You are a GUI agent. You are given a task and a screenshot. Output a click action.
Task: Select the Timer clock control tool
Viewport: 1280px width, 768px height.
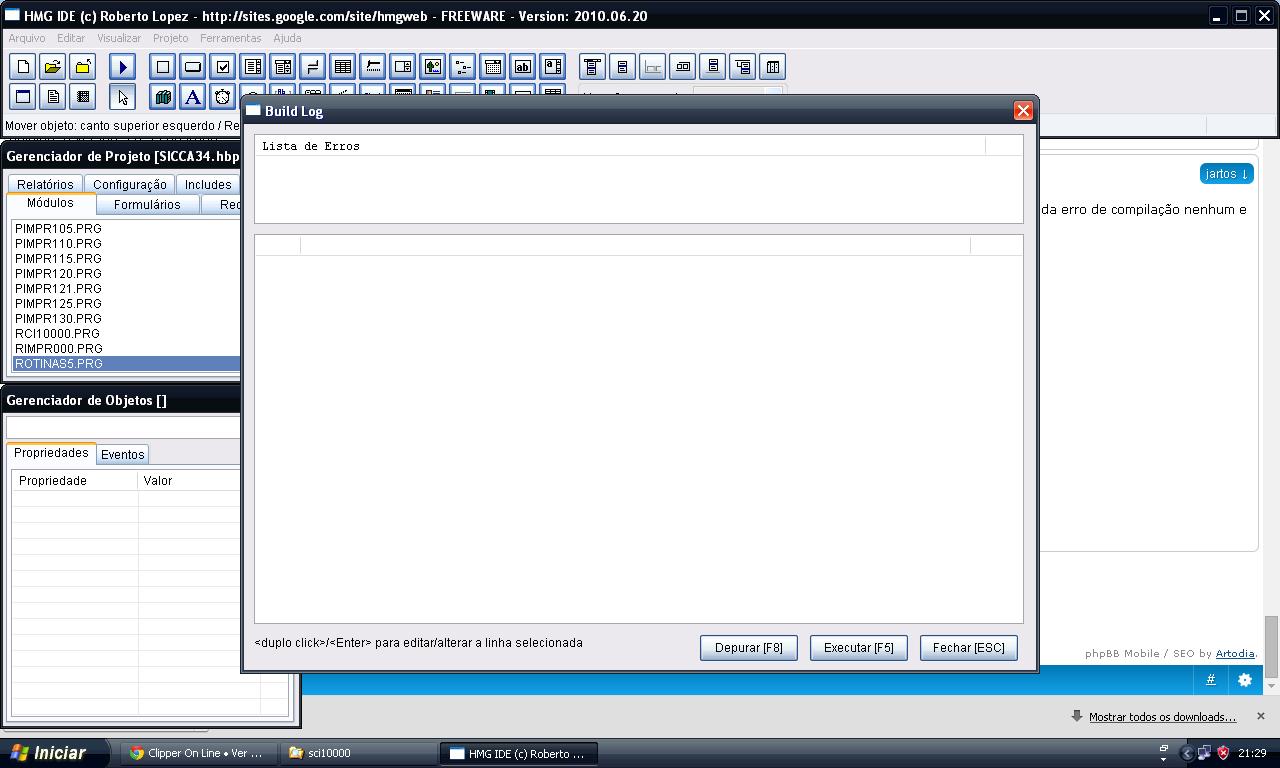point(223,97)
